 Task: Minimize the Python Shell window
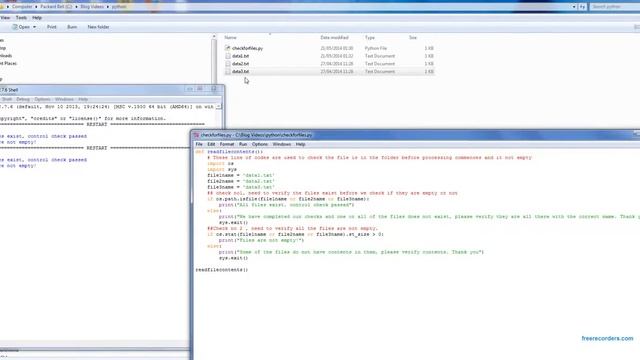[x=189, y=89]
